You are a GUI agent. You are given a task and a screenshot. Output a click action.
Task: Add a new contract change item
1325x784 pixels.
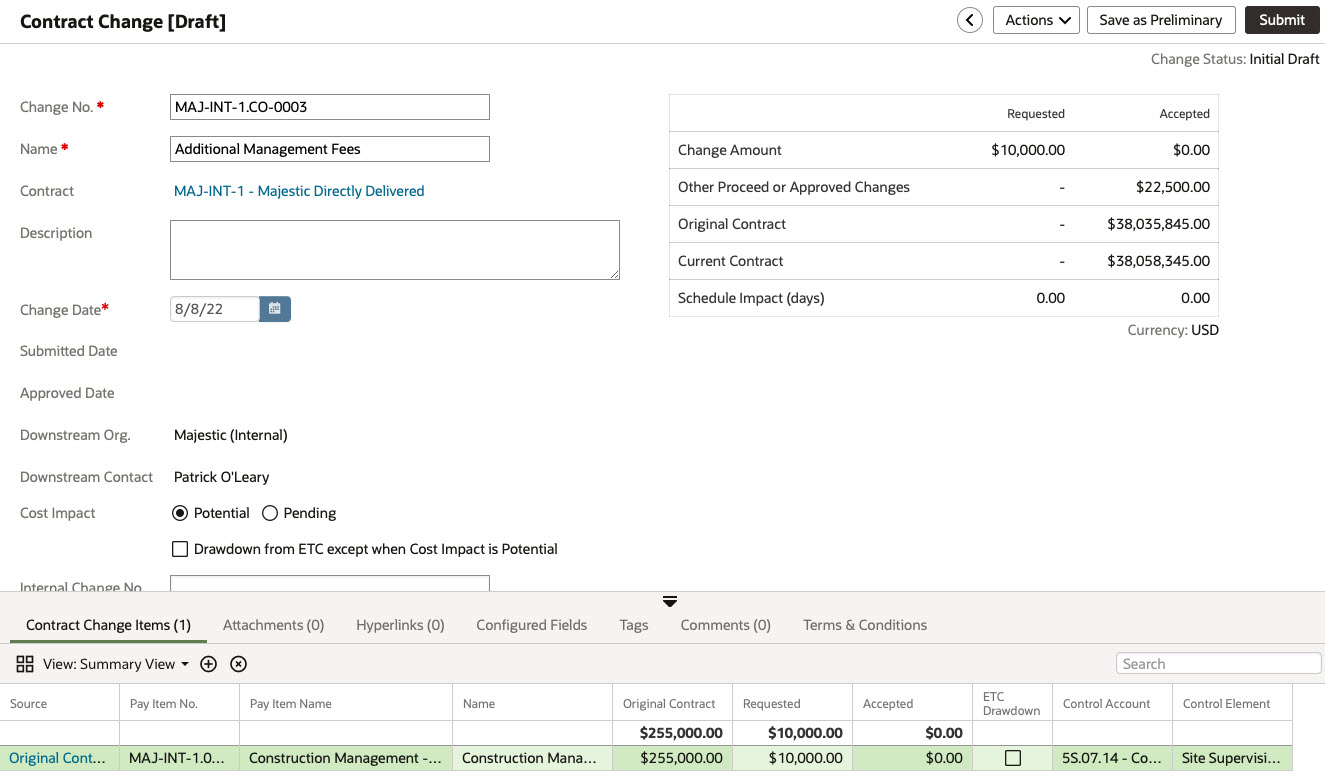coord(209,664)
